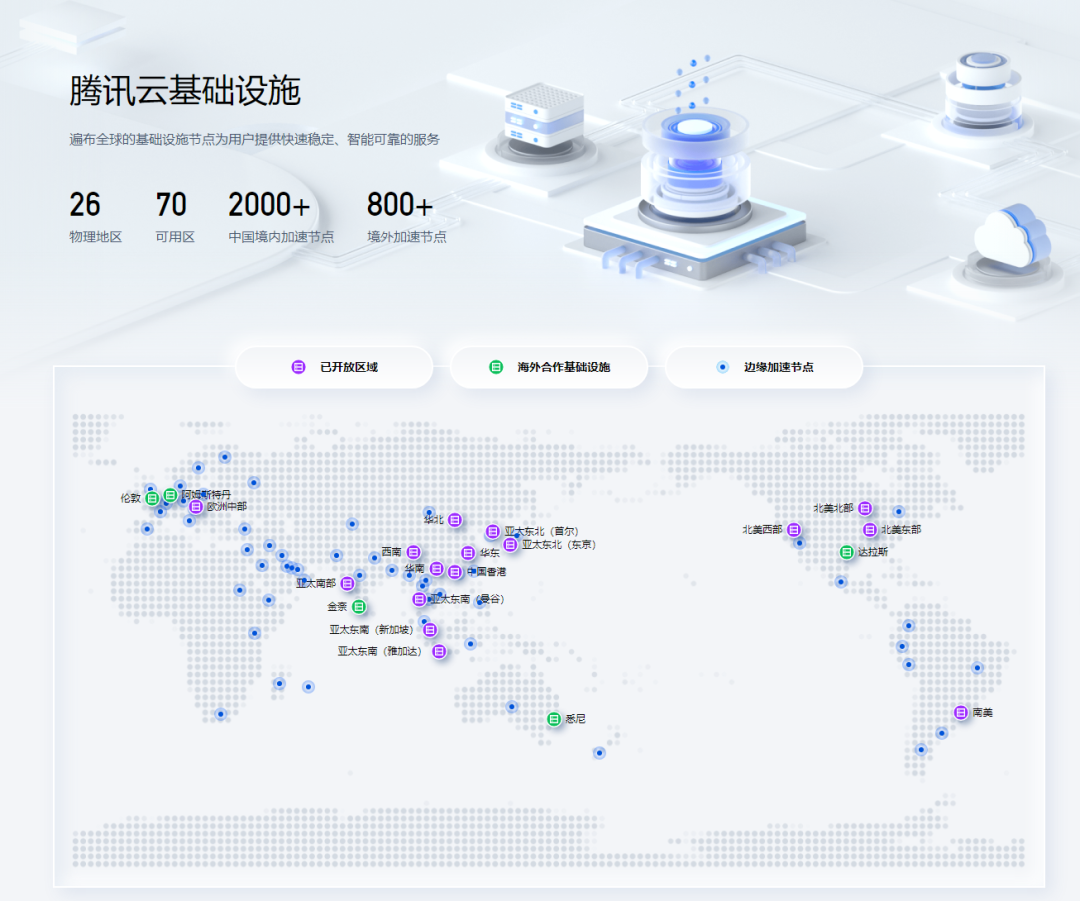Select the 南美 region purple marker
Image resolution: width=1080 pixels, height=901 pixels.
(961, 712)
